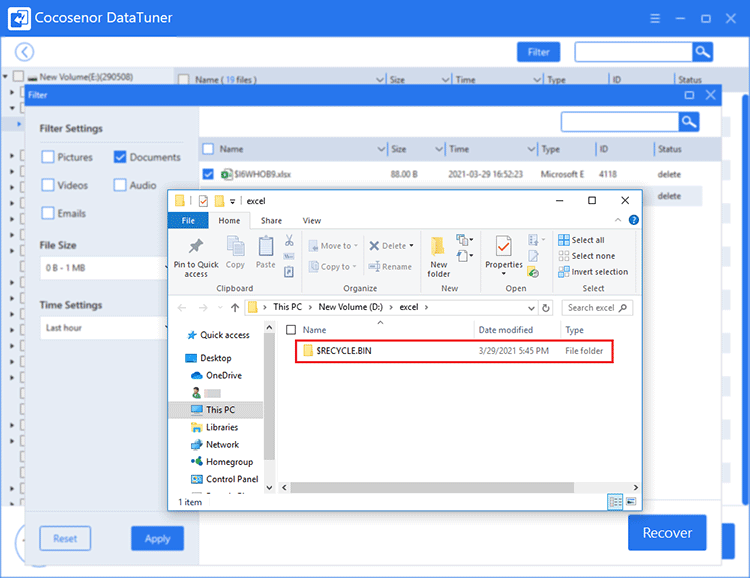Open Properties in the Explorer ribbon
Image resolution: width=750 pixels, height=578 pixels.
(x=504, y=256)
